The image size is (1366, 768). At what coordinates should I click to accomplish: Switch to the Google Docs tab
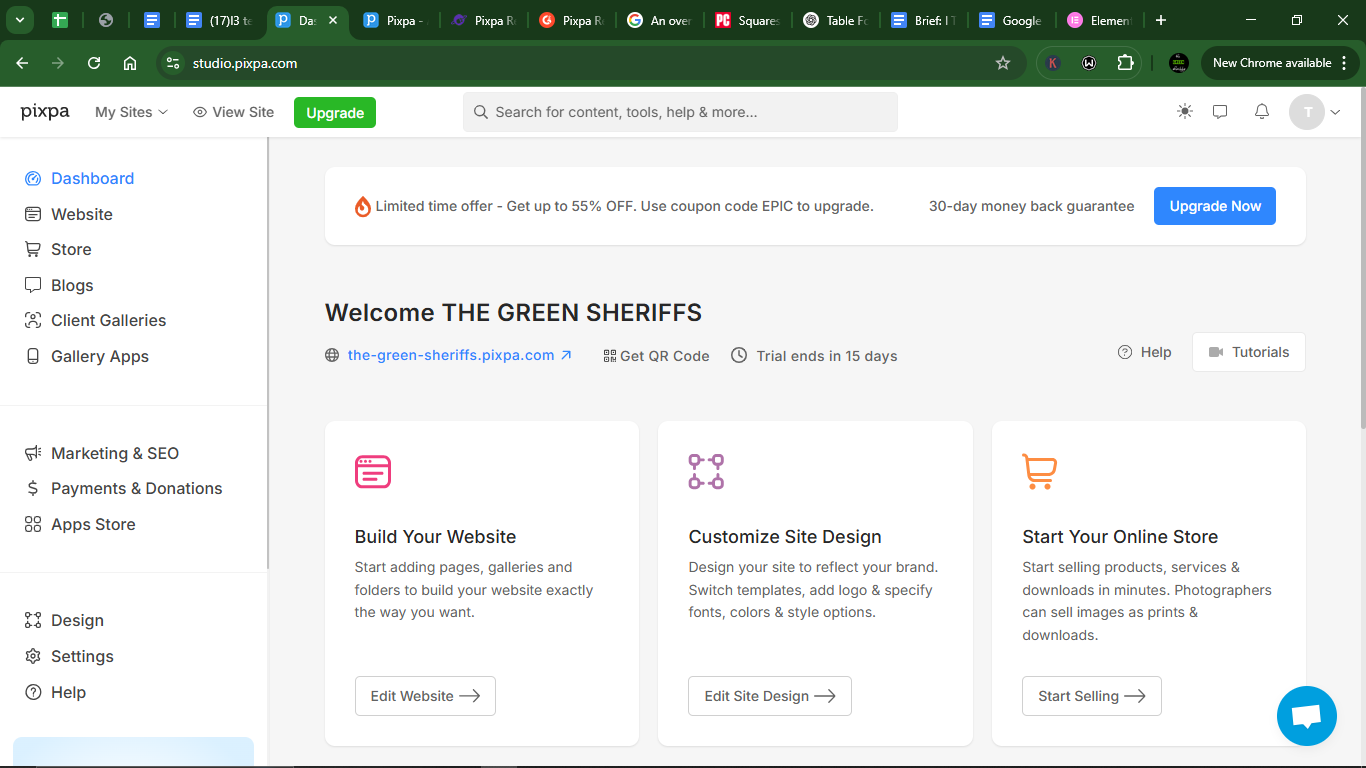pyautogui.click(x=1011, y=20)
